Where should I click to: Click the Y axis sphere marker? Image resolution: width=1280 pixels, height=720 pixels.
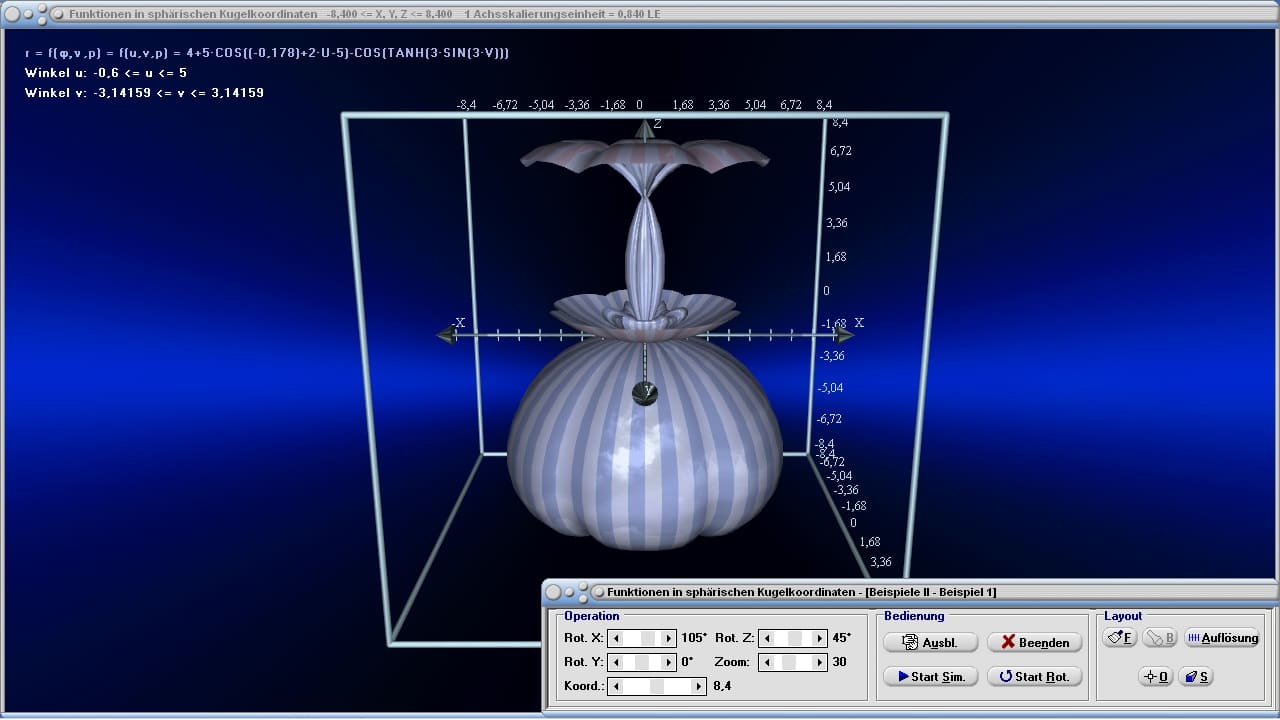pos(646,392)
